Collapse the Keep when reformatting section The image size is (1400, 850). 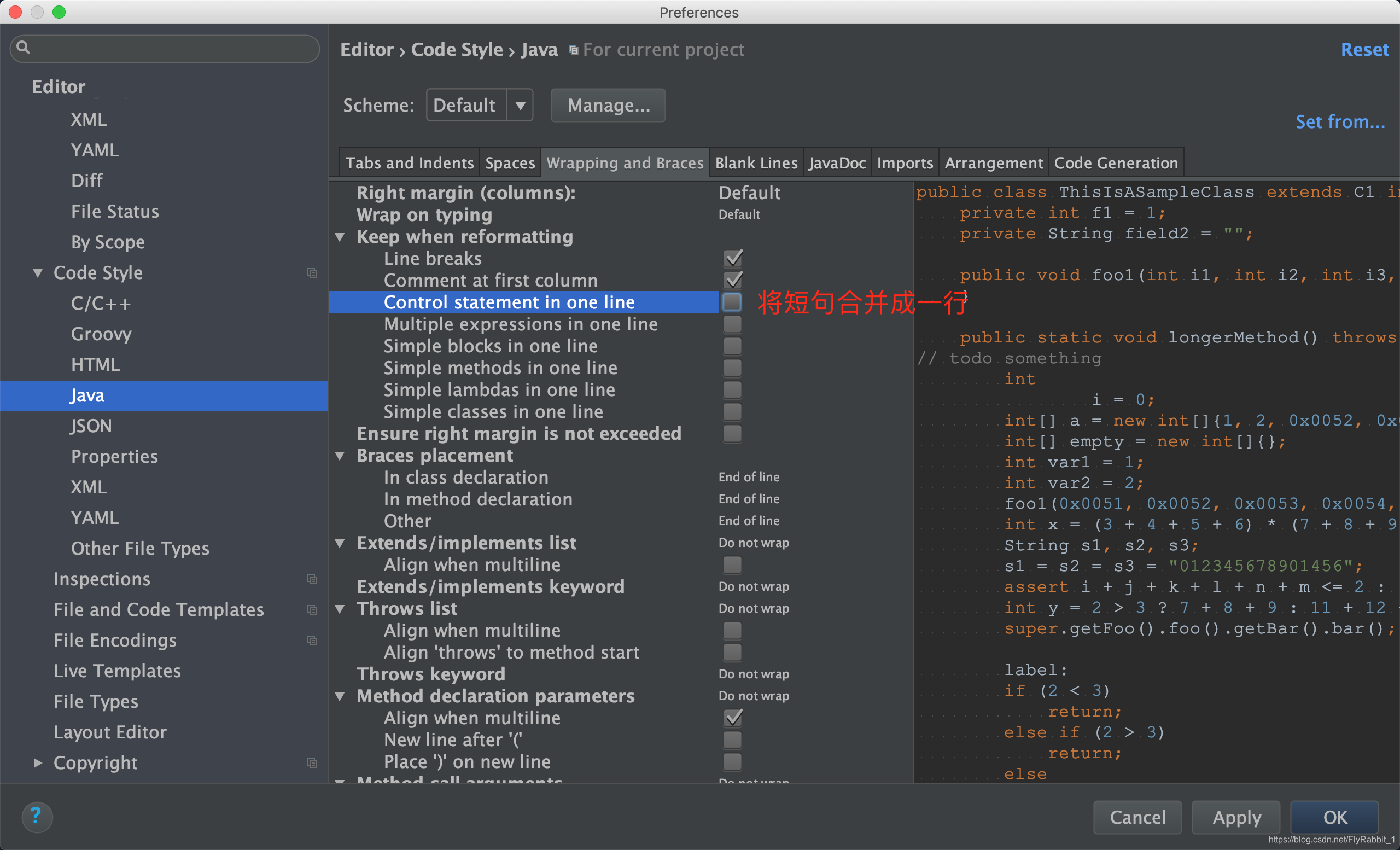click(340, 237)
